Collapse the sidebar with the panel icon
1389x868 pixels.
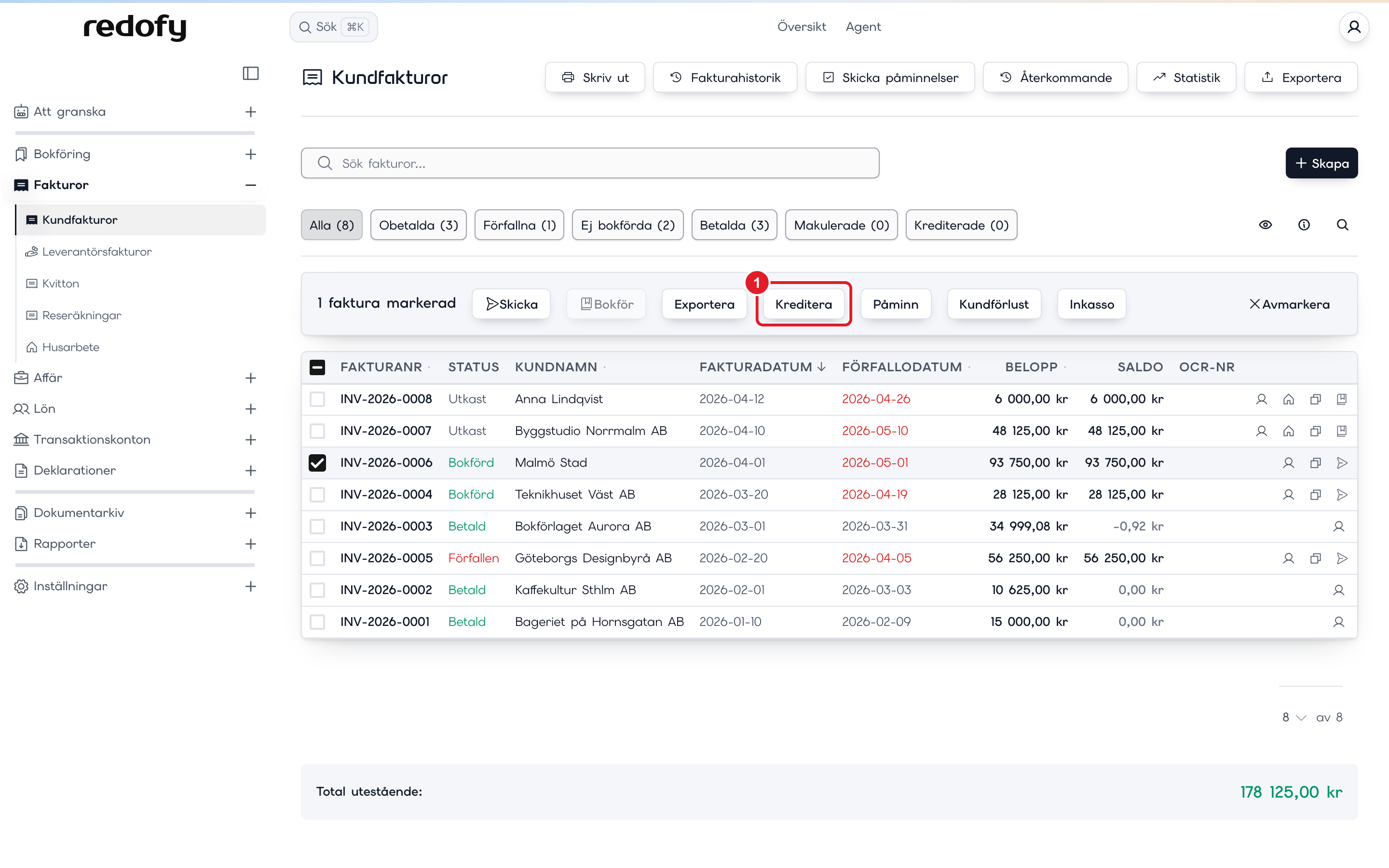pos(251,73)
